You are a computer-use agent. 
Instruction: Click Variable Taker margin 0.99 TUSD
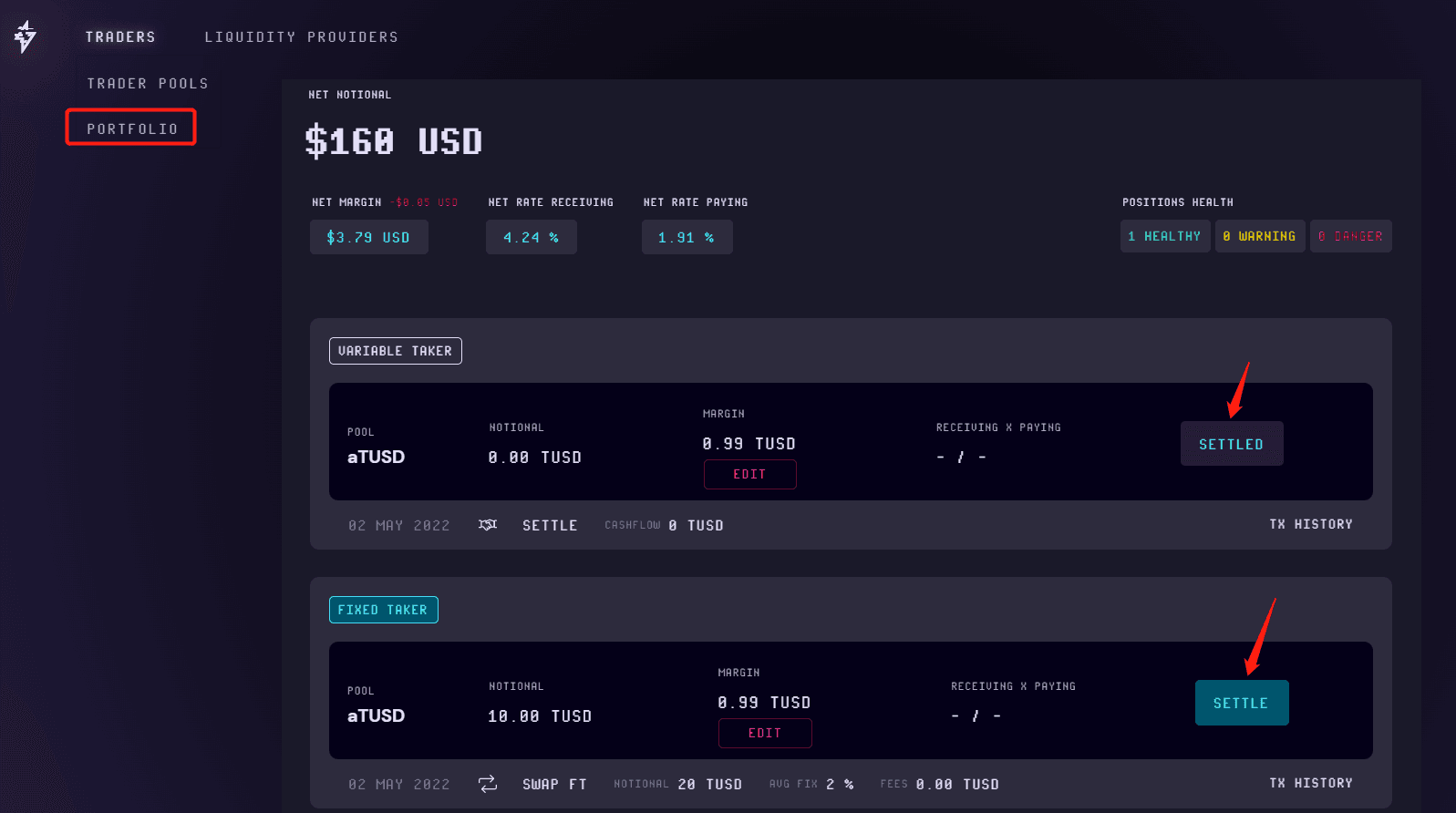coord(749,444)
